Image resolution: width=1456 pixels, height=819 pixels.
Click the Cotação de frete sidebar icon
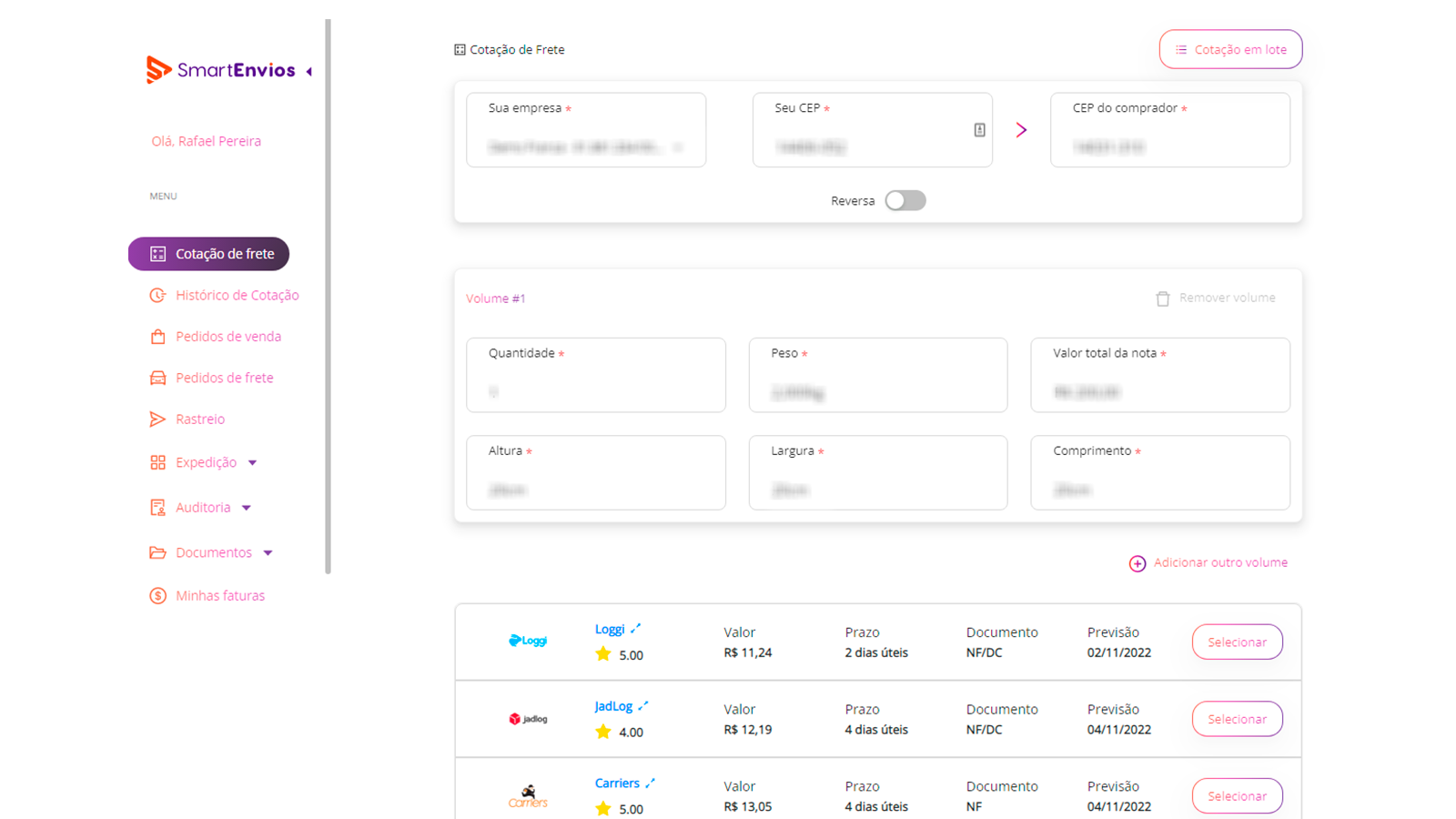point(157,254)
